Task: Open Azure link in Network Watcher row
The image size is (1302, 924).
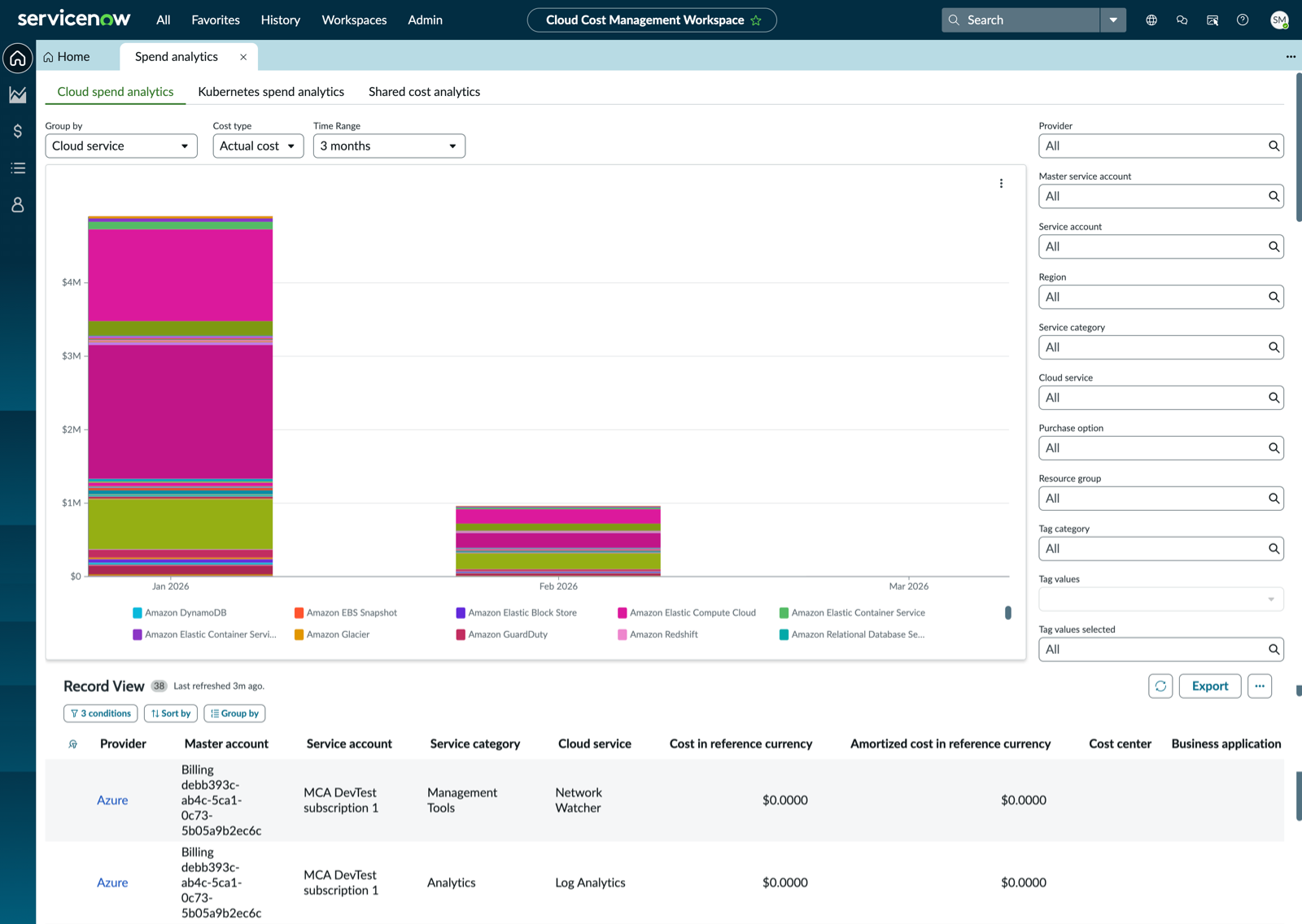Action: pyautogui.click(x=112, y=800)
